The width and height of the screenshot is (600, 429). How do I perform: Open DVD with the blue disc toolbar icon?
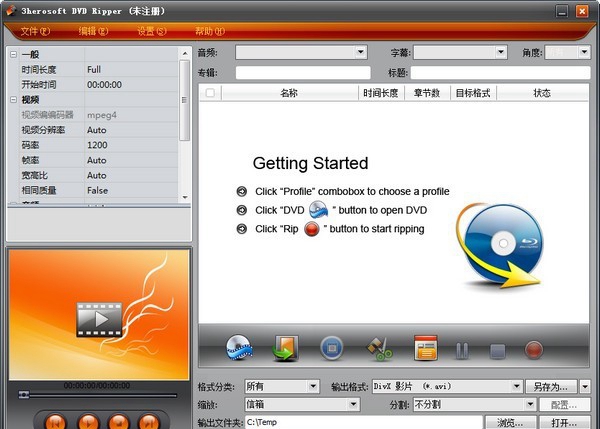point(239,347)
